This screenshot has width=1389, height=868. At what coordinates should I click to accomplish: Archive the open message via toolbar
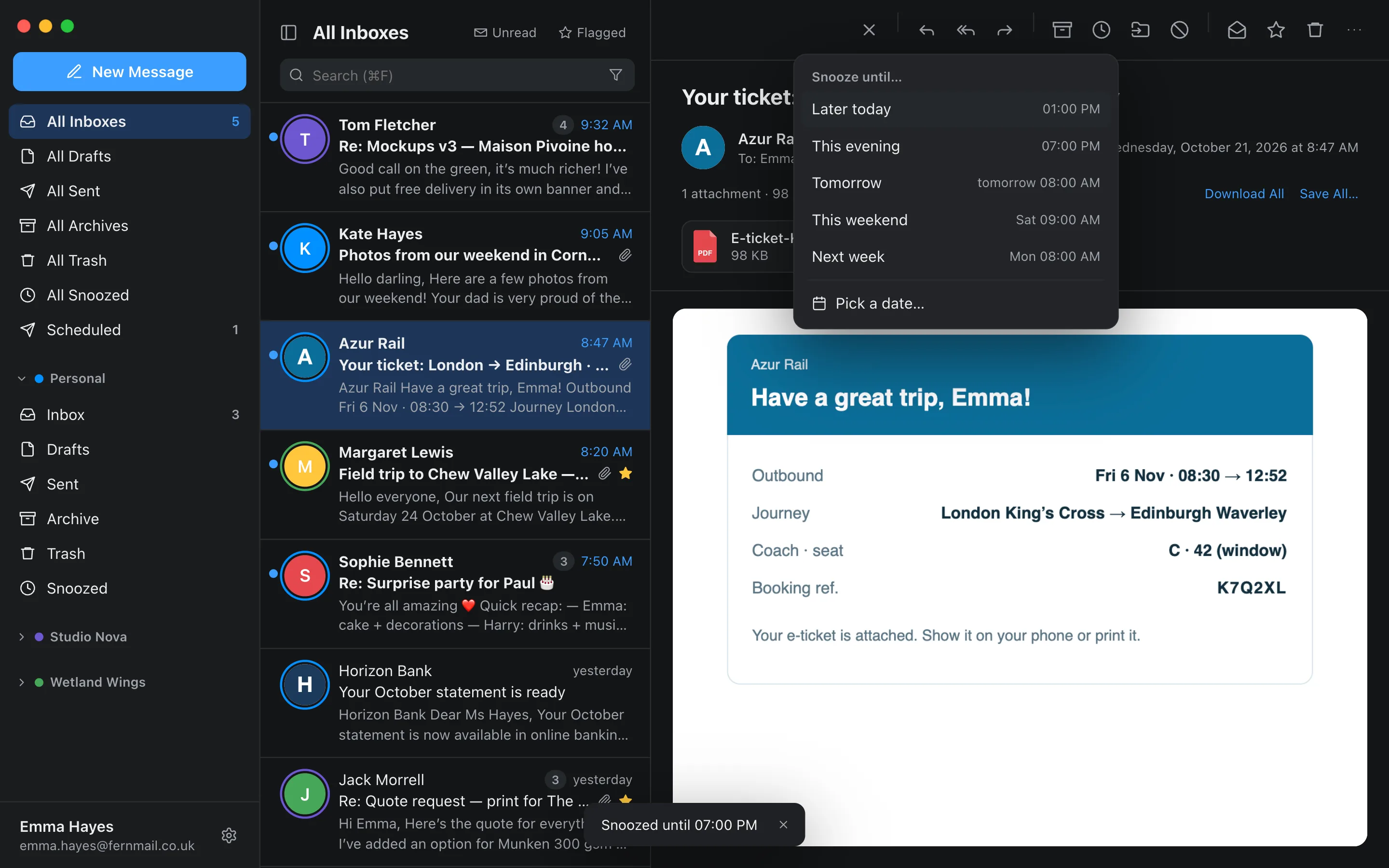[x=1062, y=30]
